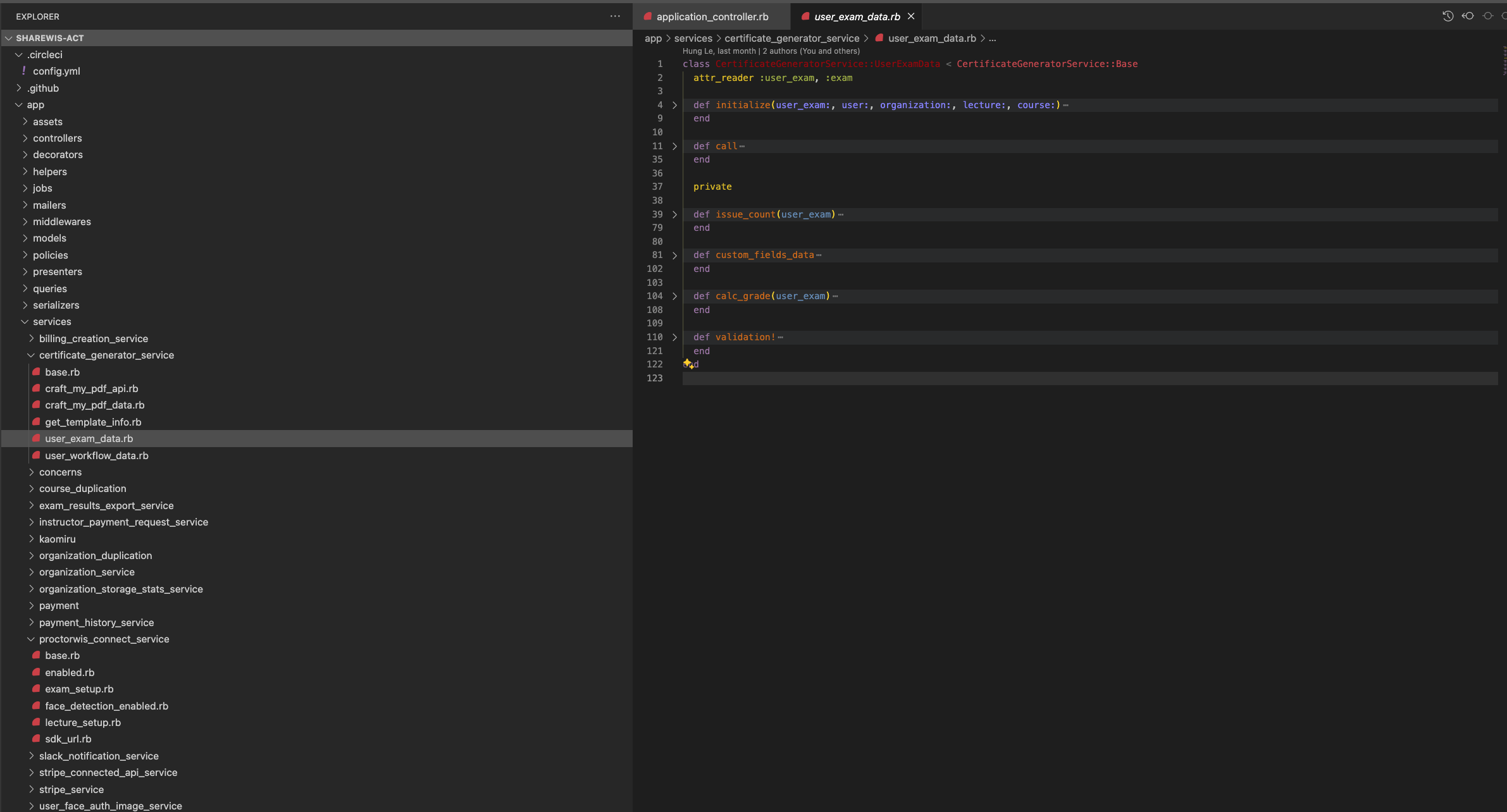The width and height of the screenshot is (1507, 812).
Task: Click the editor minimap on the right
Action: [x=1504, y=60]
